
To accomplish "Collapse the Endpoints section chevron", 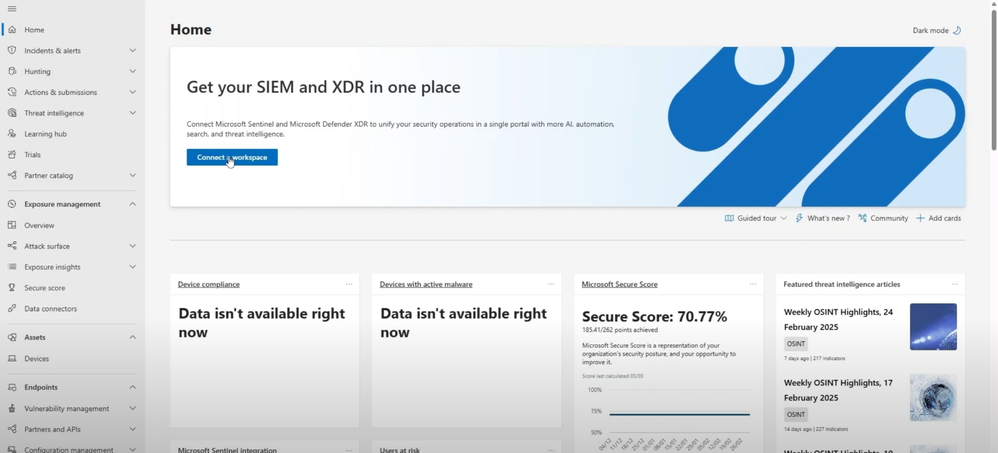I will click(x=132, y=387).
